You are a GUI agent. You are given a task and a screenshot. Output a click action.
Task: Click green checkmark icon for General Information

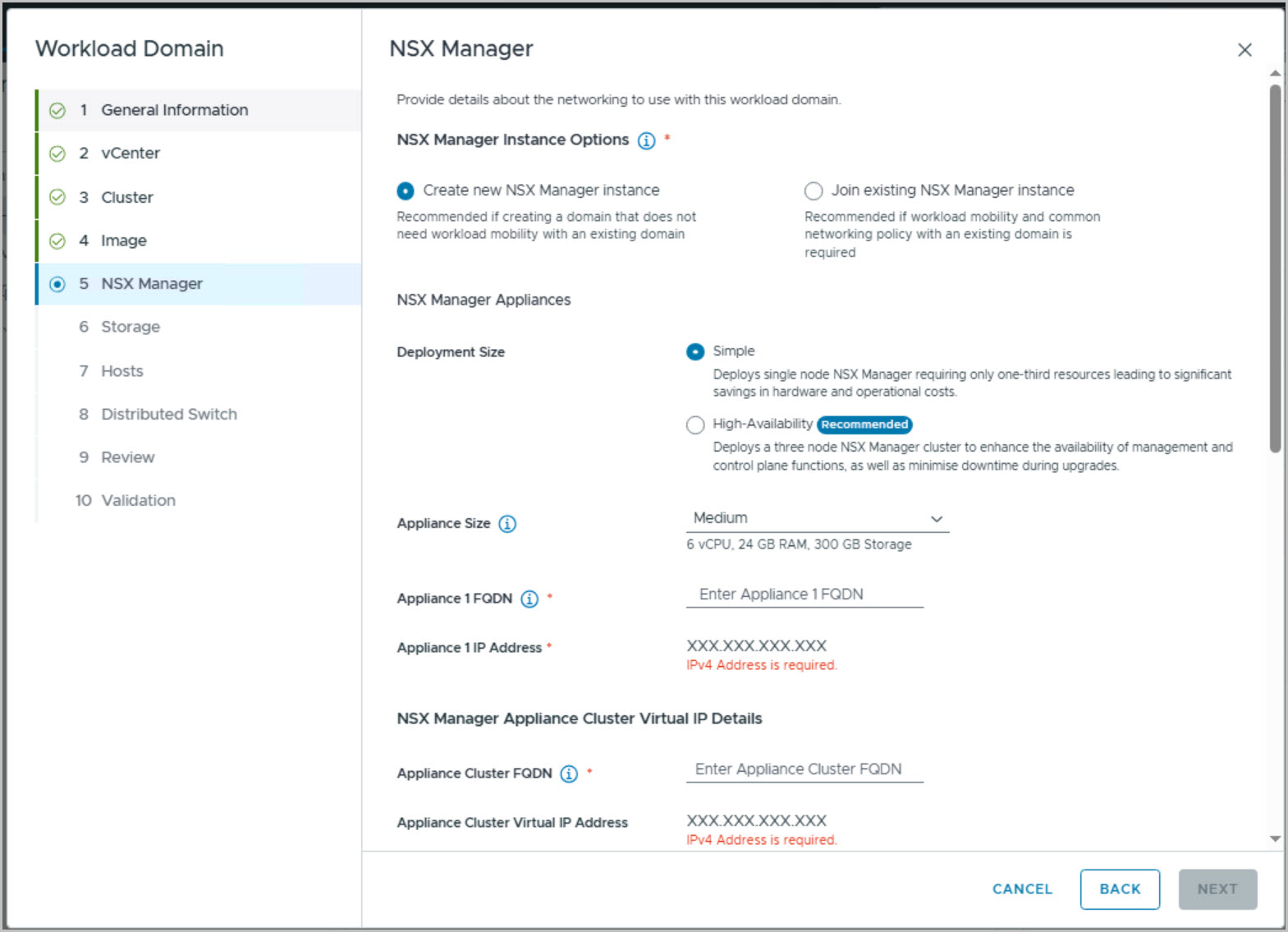click(57, 110)
